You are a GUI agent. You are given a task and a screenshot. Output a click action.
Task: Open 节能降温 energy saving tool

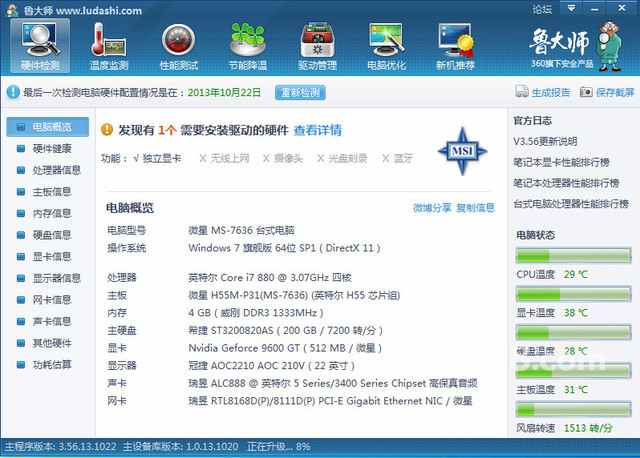pos(248,46)
